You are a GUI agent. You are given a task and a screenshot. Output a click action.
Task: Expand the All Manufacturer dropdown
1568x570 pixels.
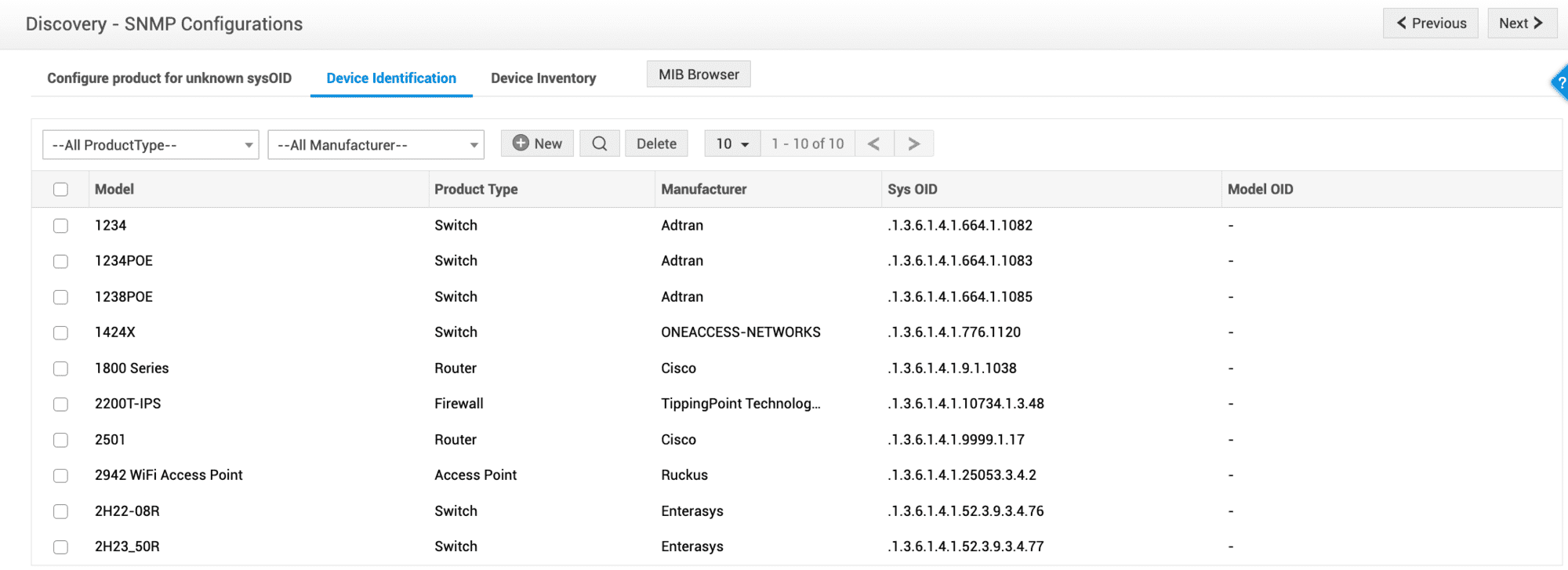point(376,145)
